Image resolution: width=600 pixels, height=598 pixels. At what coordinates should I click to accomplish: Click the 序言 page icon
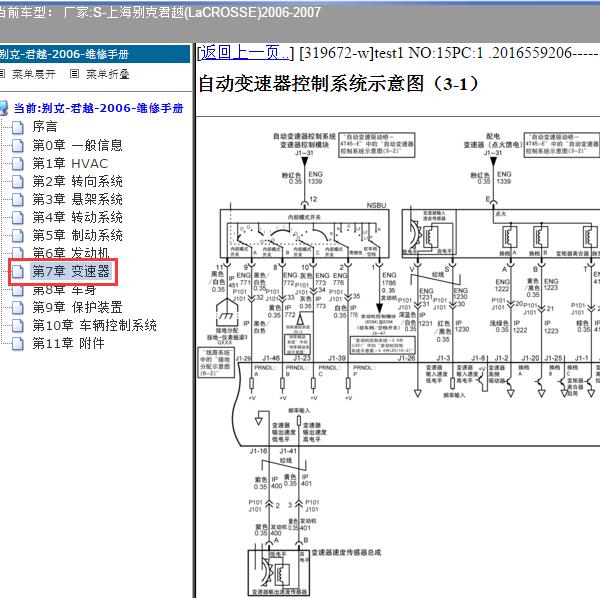point(18,127)
